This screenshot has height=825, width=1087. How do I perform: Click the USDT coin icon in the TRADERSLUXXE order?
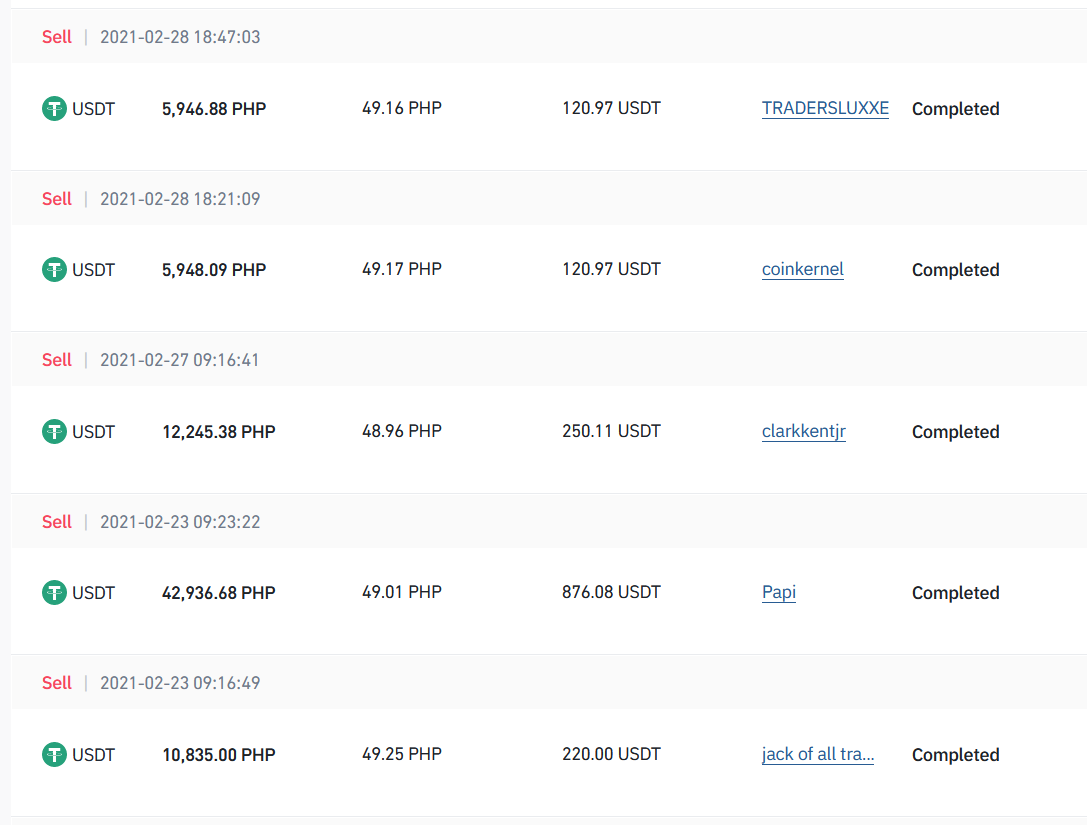54,108
